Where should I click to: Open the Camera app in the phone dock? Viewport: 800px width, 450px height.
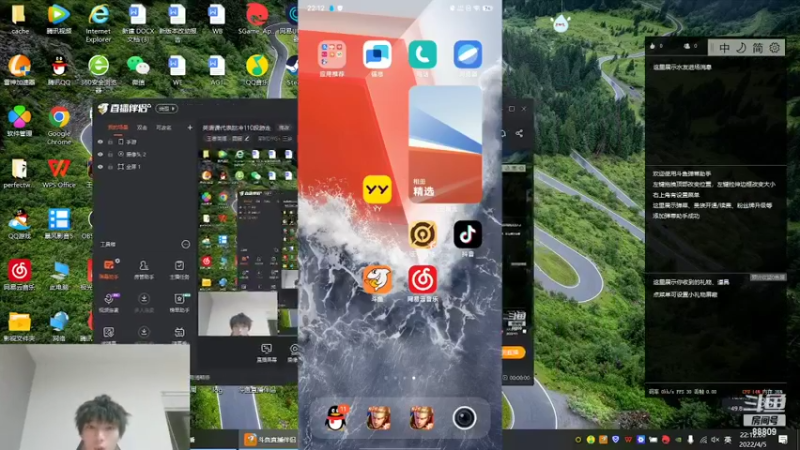coord(464,418)
